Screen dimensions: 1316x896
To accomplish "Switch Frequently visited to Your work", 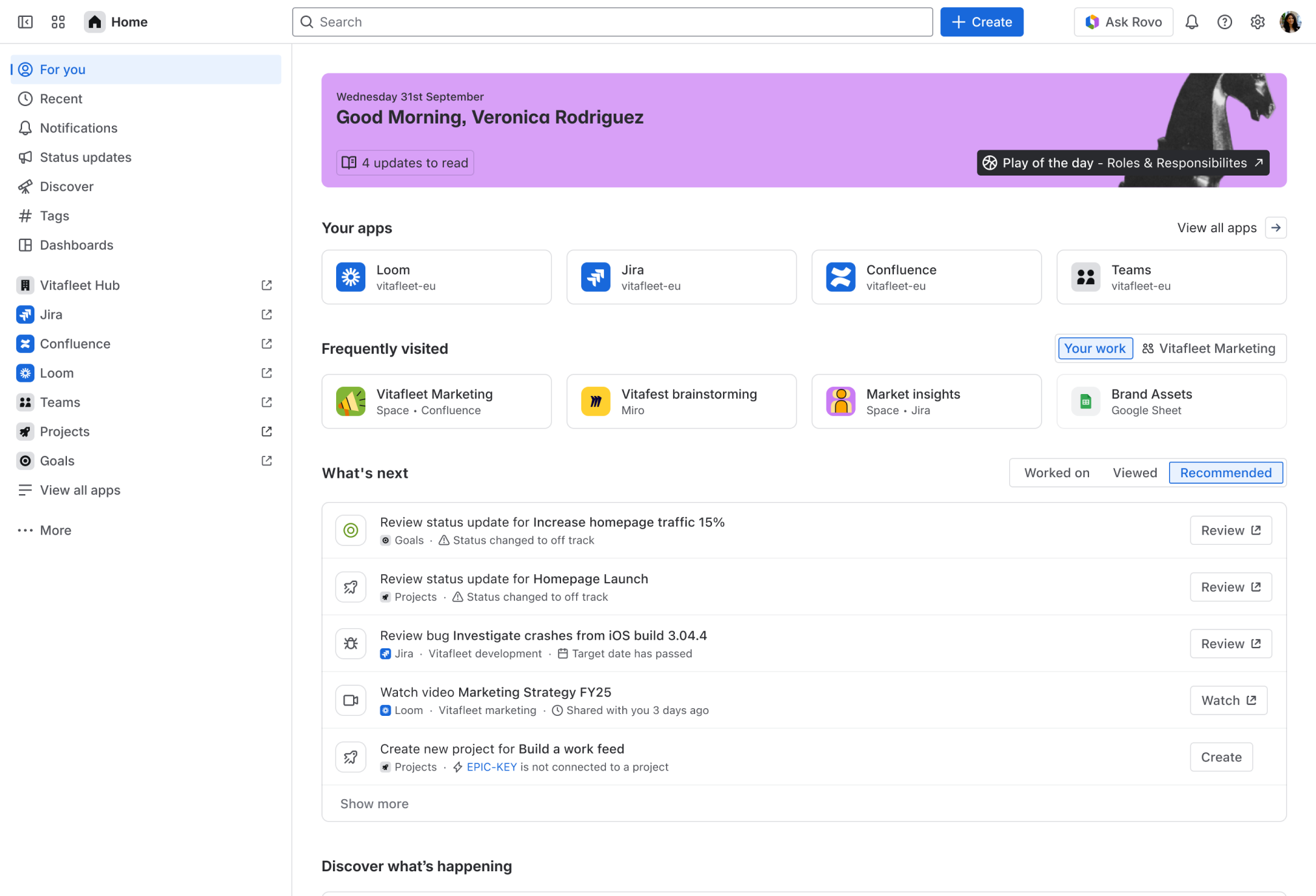I will 1095,349.
